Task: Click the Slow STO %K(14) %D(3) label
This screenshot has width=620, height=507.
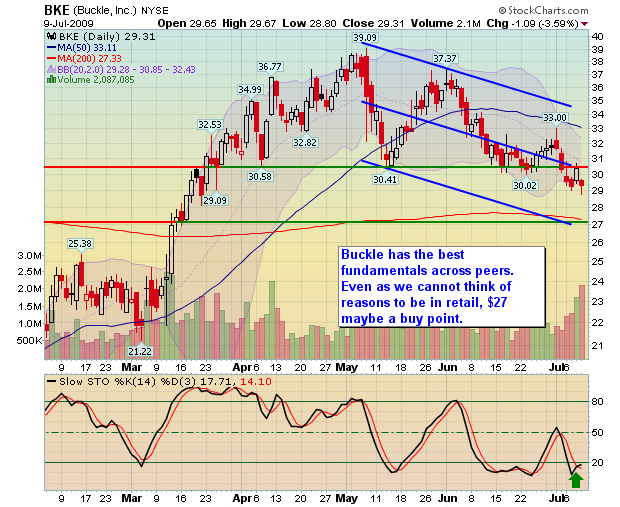Action: 128,382
